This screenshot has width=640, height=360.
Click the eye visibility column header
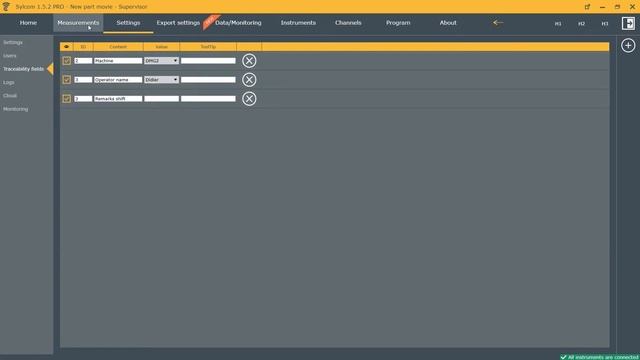[67, 47]
